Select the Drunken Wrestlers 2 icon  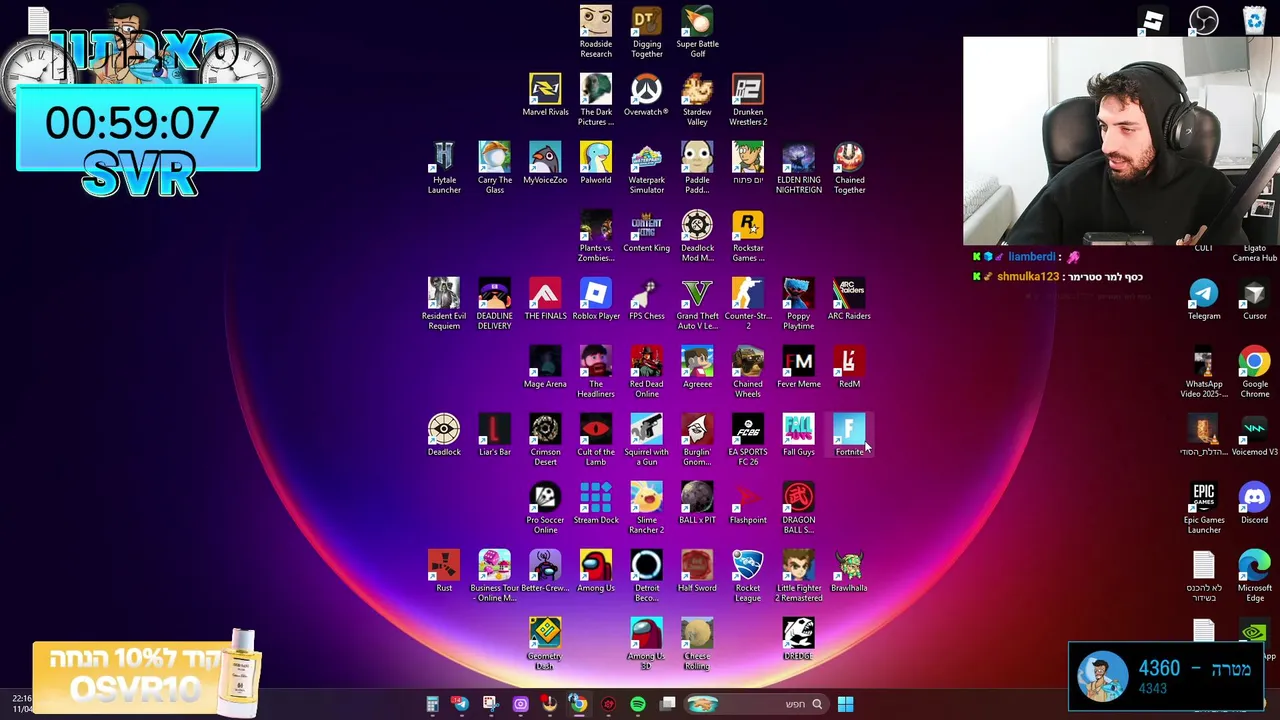click(748, 100)
